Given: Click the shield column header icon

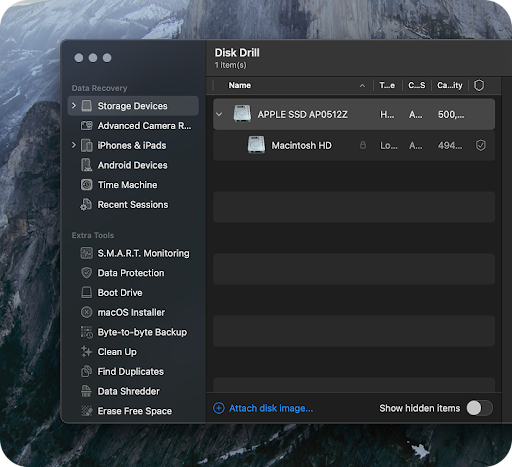Looking at the screenshot, I should [479, 85].
